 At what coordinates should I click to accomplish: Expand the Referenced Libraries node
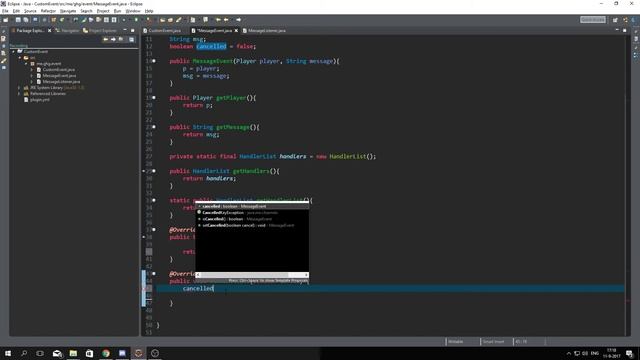point(19,93)
